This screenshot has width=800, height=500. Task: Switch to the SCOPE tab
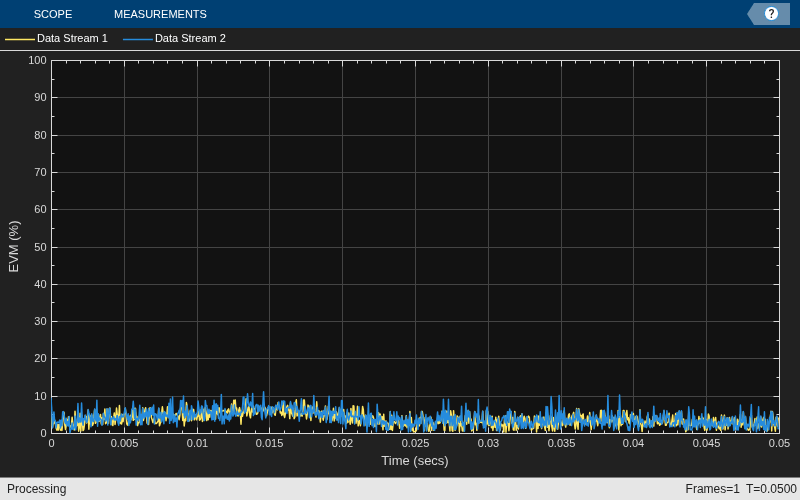(x=53, y=14)
